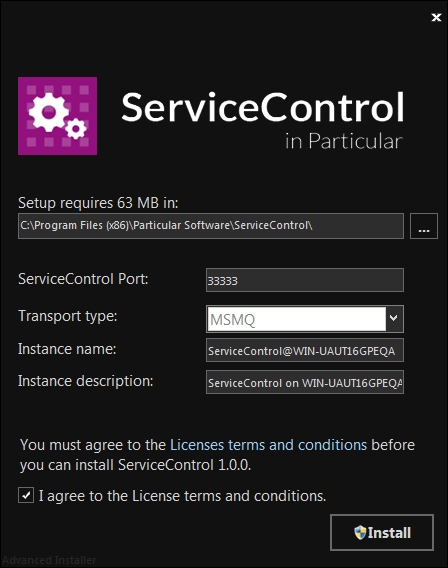Click the "Instance name:" label
This screenshot has height=568, width=448.
click(67, 349)
